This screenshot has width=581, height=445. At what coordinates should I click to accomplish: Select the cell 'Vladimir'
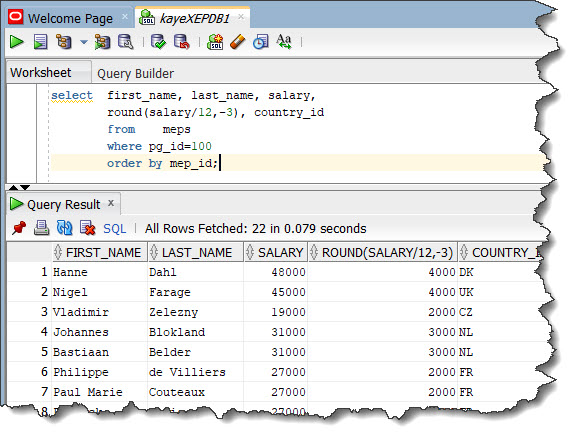click(99, 312)
